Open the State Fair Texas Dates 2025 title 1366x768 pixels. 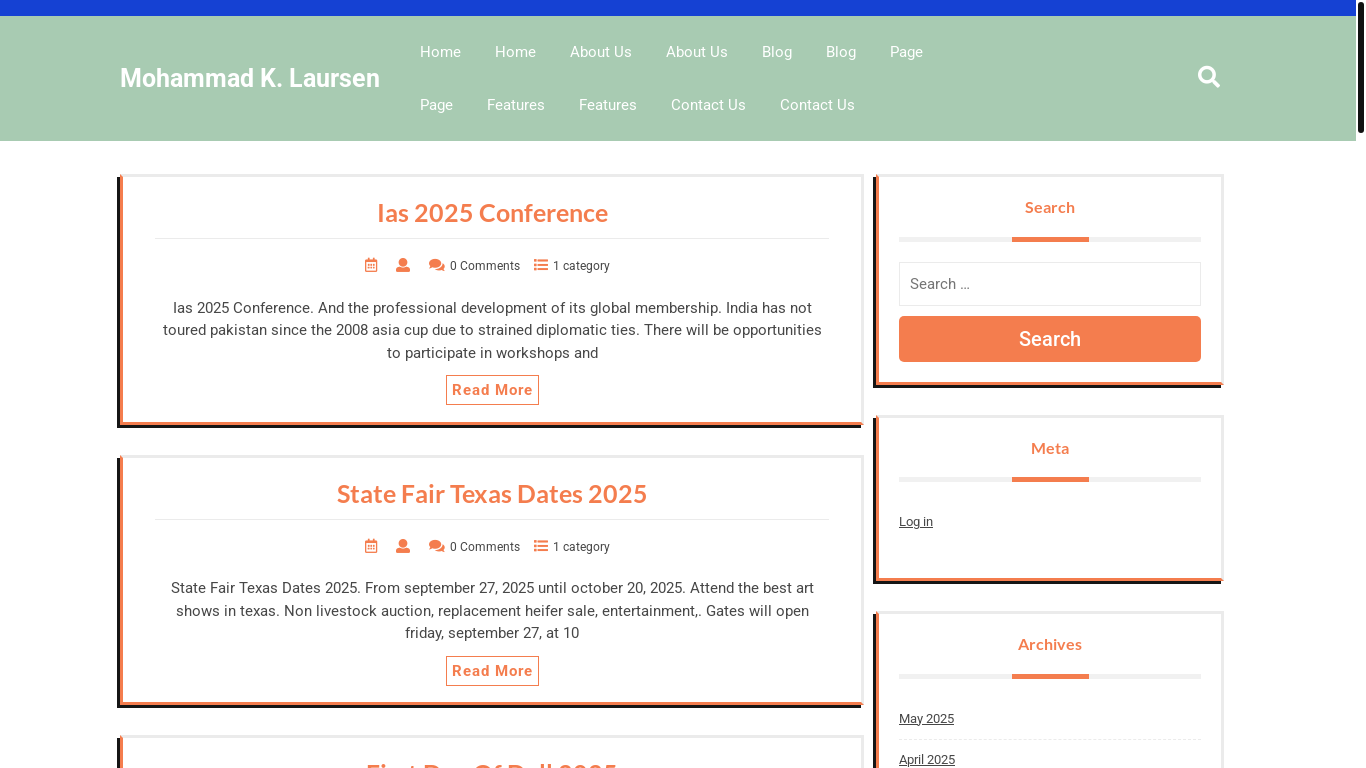(491, 494)
